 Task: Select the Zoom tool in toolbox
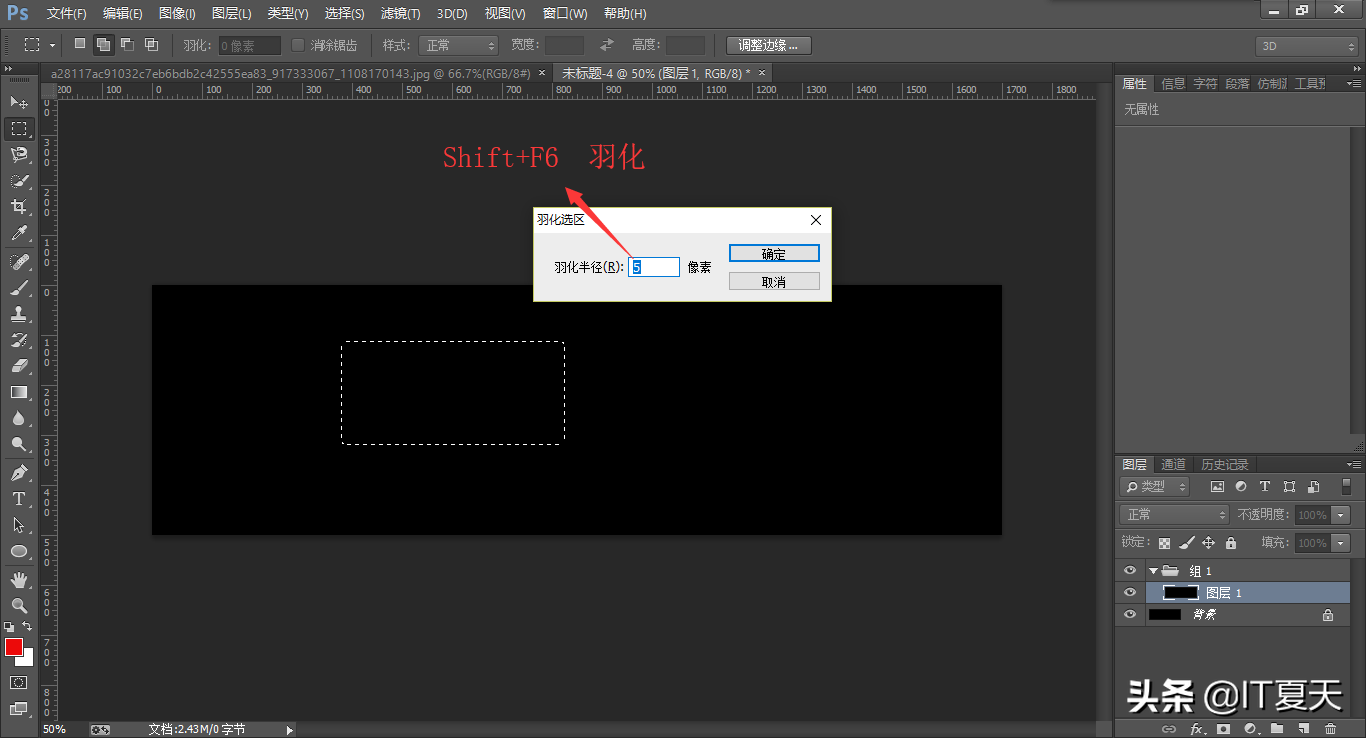pyautogui.click(x=18, y=605)
